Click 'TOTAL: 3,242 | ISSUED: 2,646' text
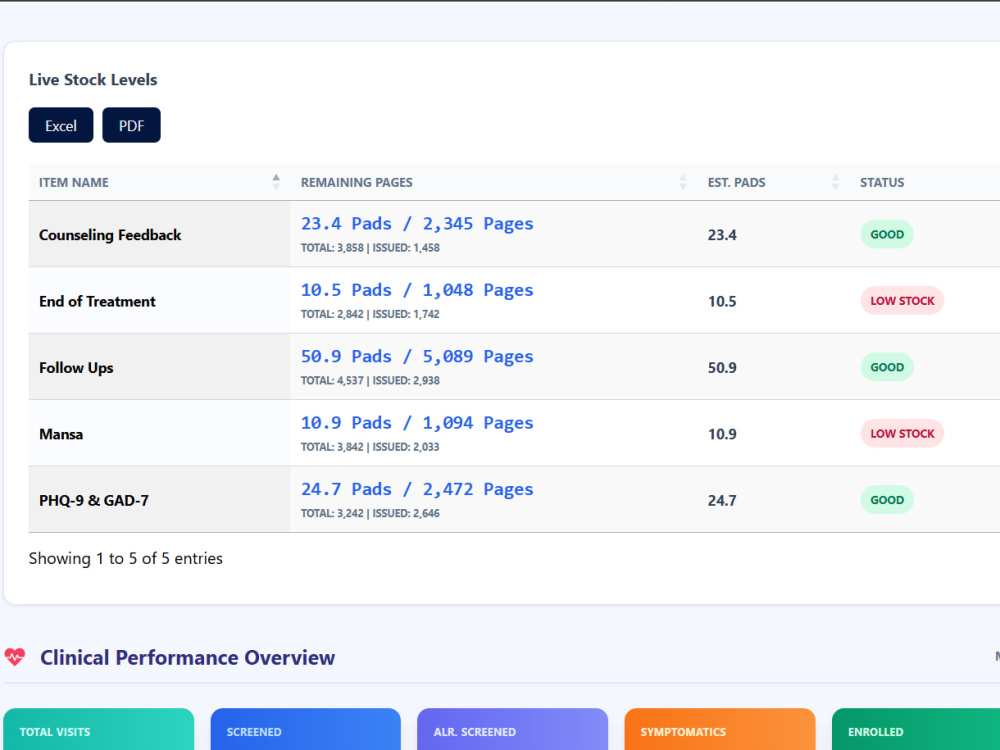Viewport: 1000px width, 750px height. [x=370, y=513]
